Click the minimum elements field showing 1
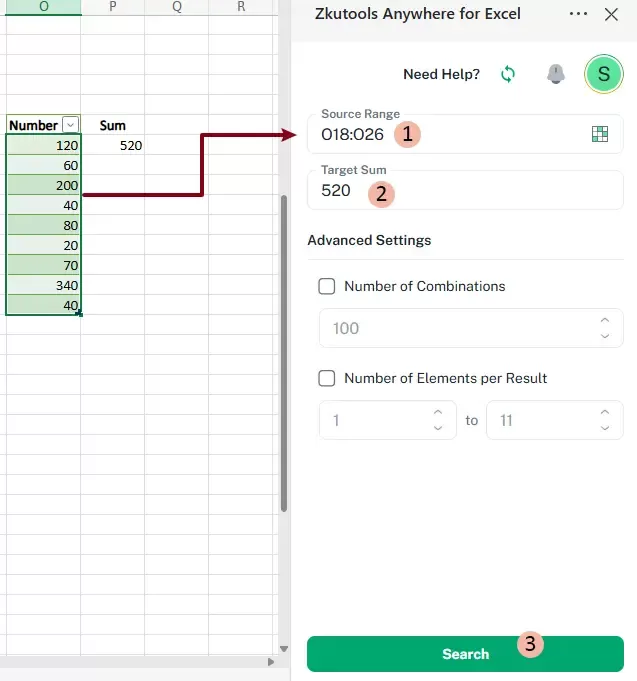 388,420
